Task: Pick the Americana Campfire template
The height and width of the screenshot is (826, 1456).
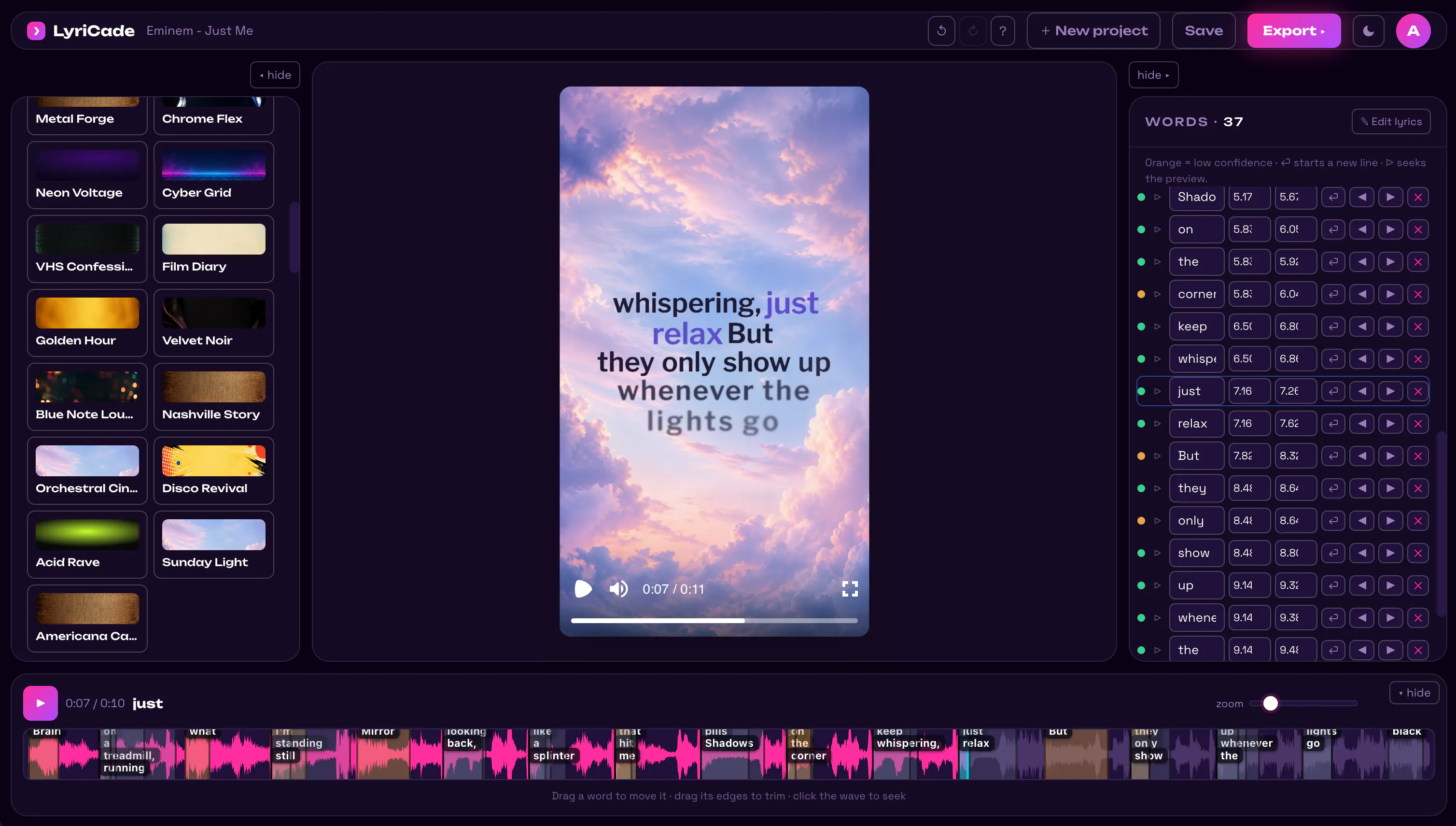Action: 87,618
